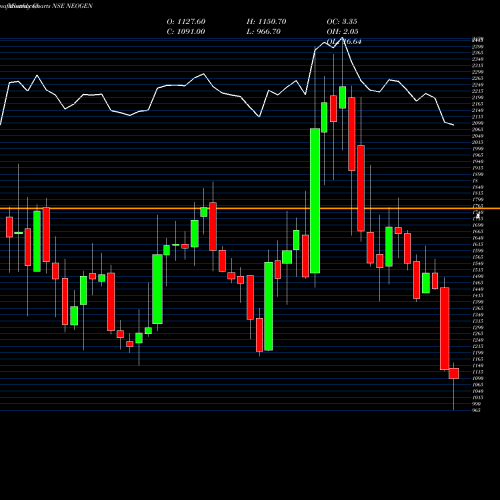This screenshot has width=500, height=500.
Task: Click the 1415 price axis label
Action: click(x=478, y=295)
